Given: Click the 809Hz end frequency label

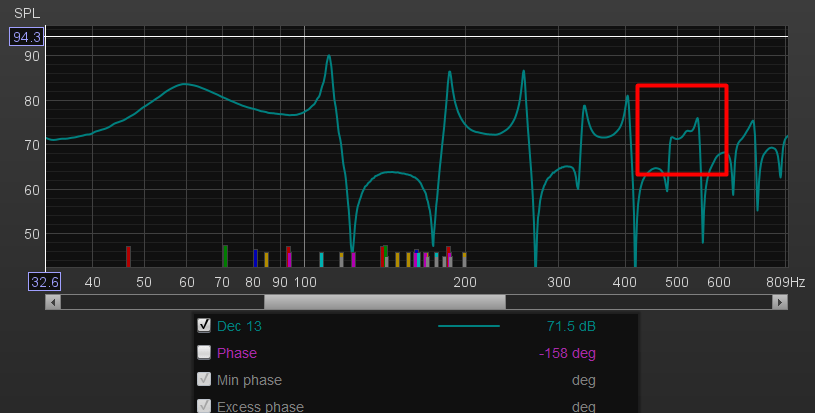Looking at the screenshot, I should tap(785, 282).
